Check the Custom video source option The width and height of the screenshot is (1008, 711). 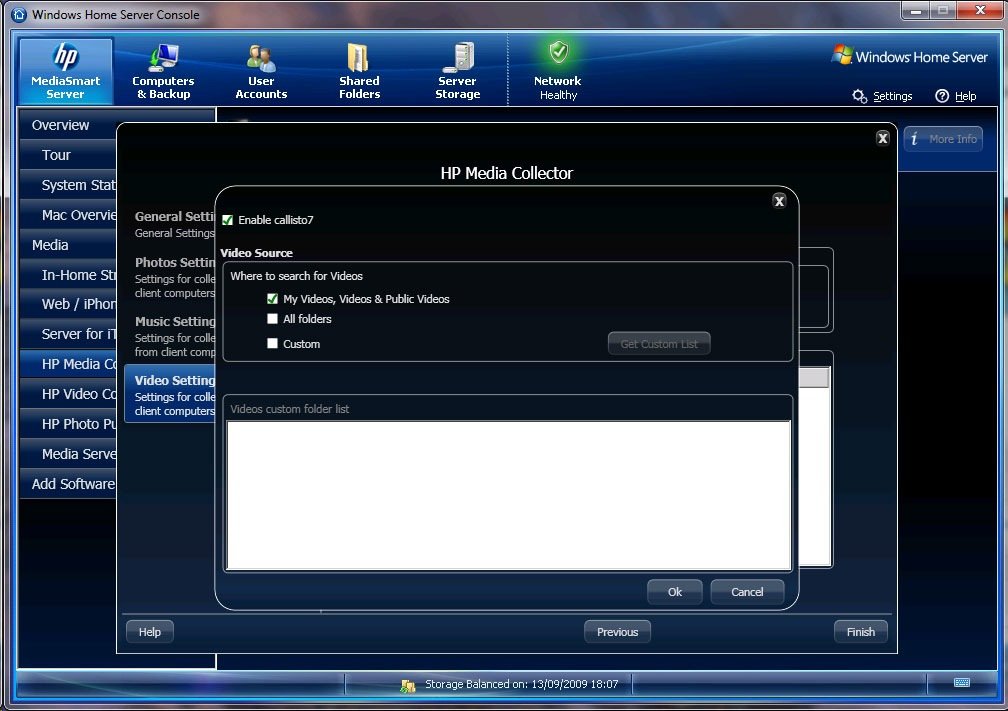tap(273, 344)
